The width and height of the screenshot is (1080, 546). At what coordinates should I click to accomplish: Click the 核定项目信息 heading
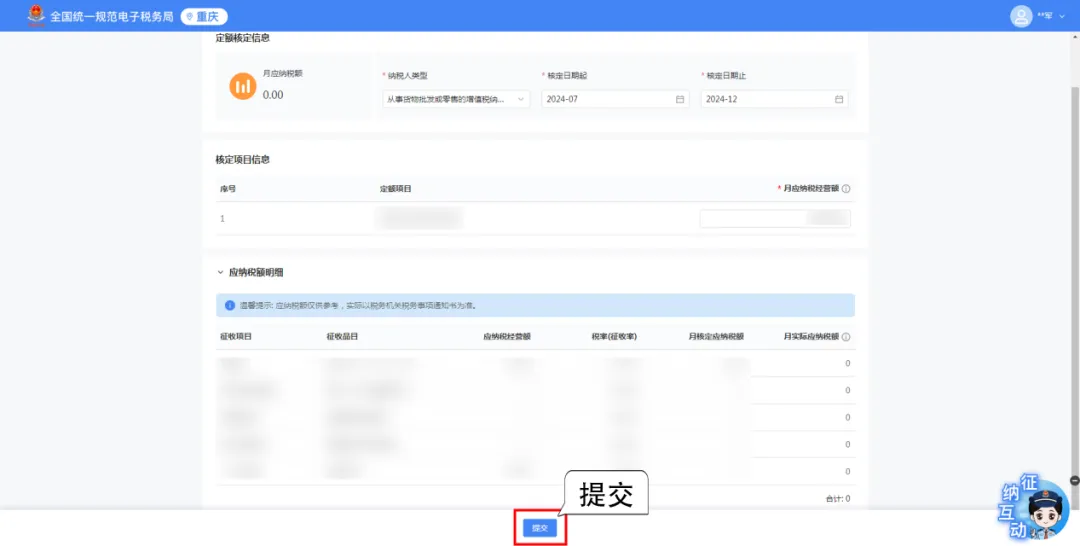point(242,159)
